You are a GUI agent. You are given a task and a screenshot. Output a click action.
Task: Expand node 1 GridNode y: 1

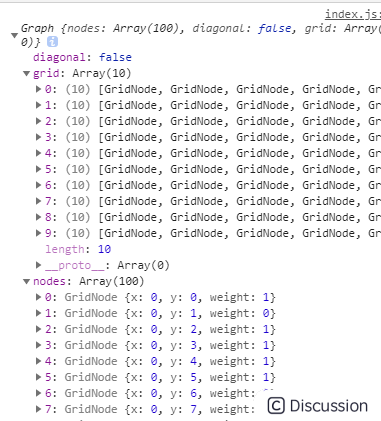coord(39,313)
